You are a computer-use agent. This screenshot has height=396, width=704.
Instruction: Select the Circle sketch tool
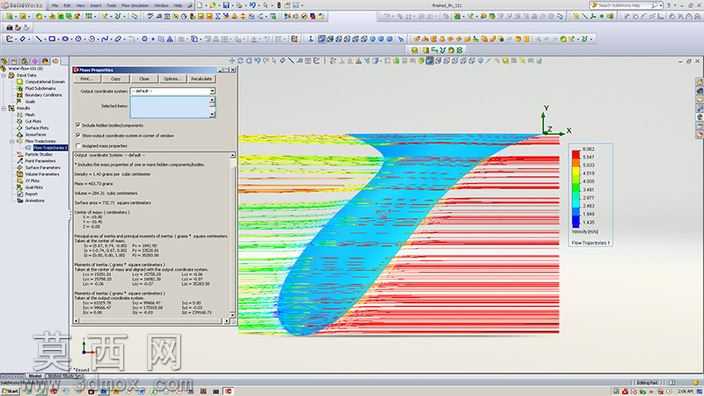coord(65,39)
